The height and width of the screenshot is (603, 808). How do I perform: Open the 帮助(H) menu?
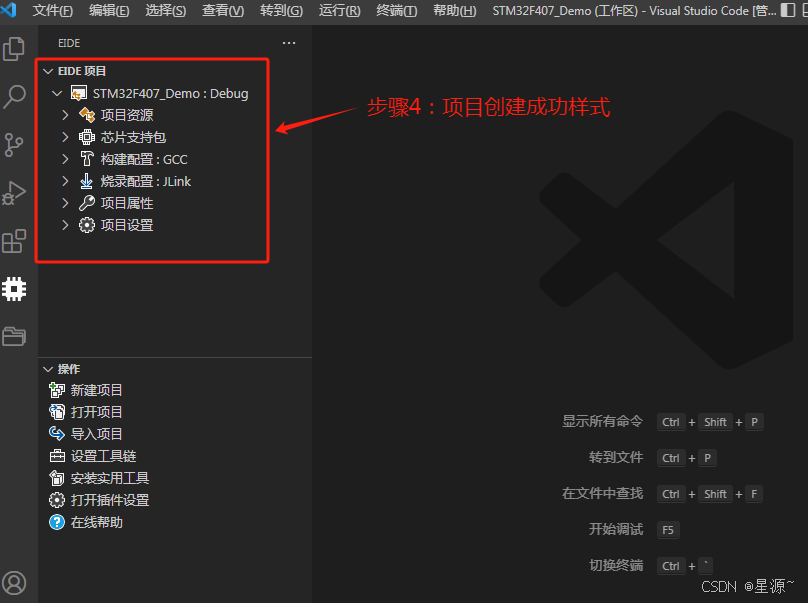point(454,10)
